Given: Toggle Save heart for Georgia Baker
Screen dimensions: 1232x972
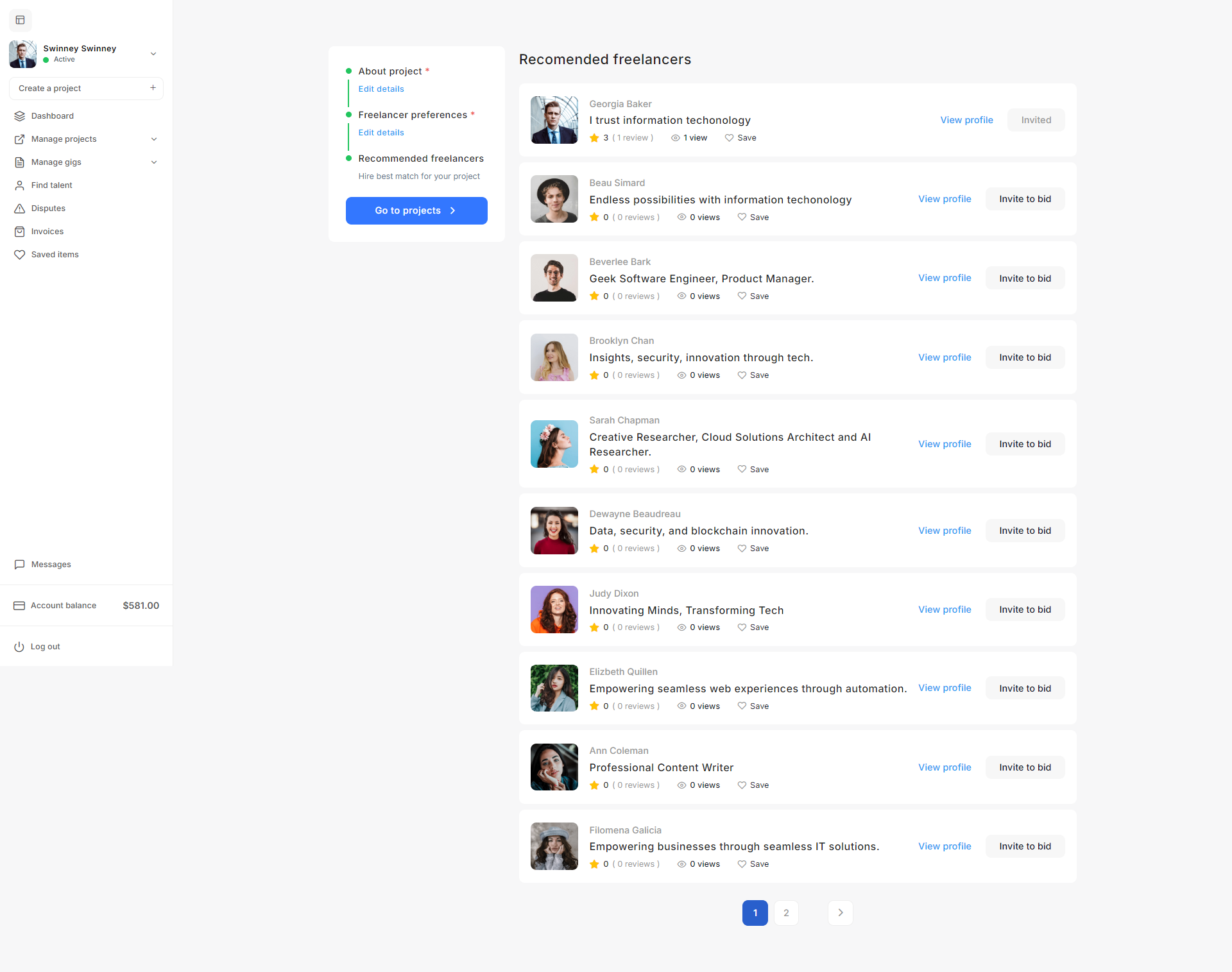Looking at the screenshot, I should point(729,138).
